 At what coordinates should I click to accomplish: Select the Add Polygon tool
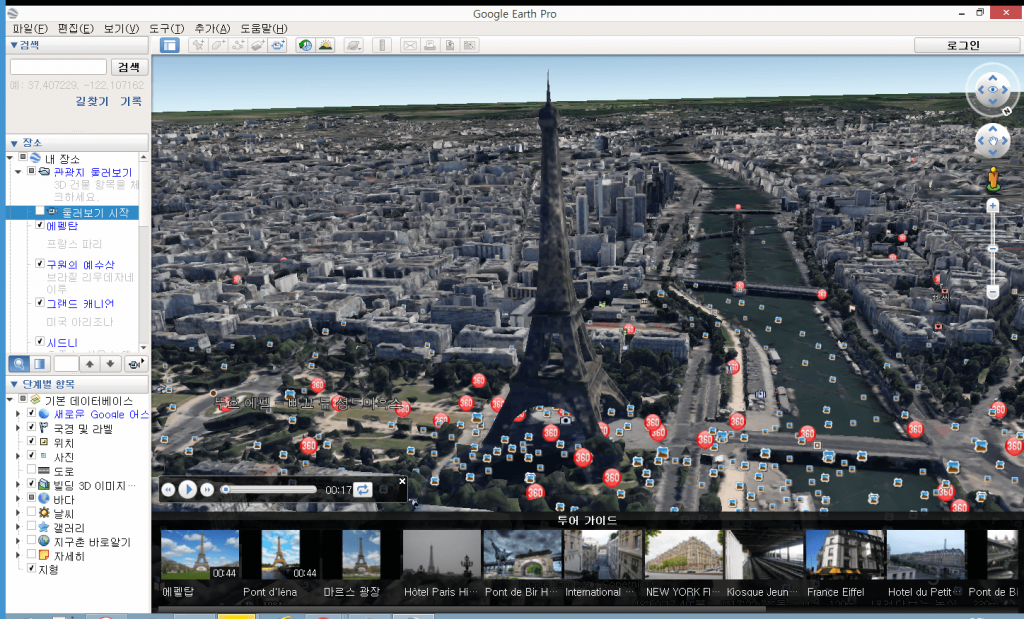click(218, 45)
